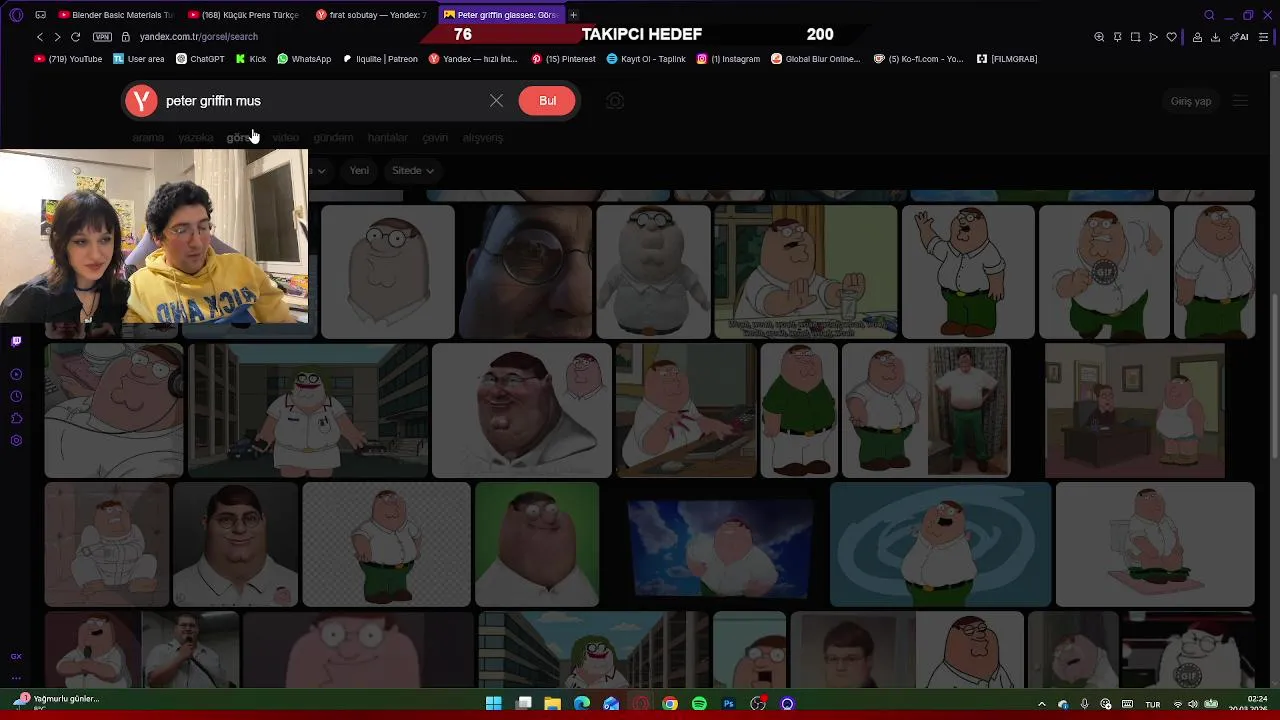Toggle the VPN badge in address bar
Image resolution: width=1280 pixels, height=720 pixels.
click(102, 37)
